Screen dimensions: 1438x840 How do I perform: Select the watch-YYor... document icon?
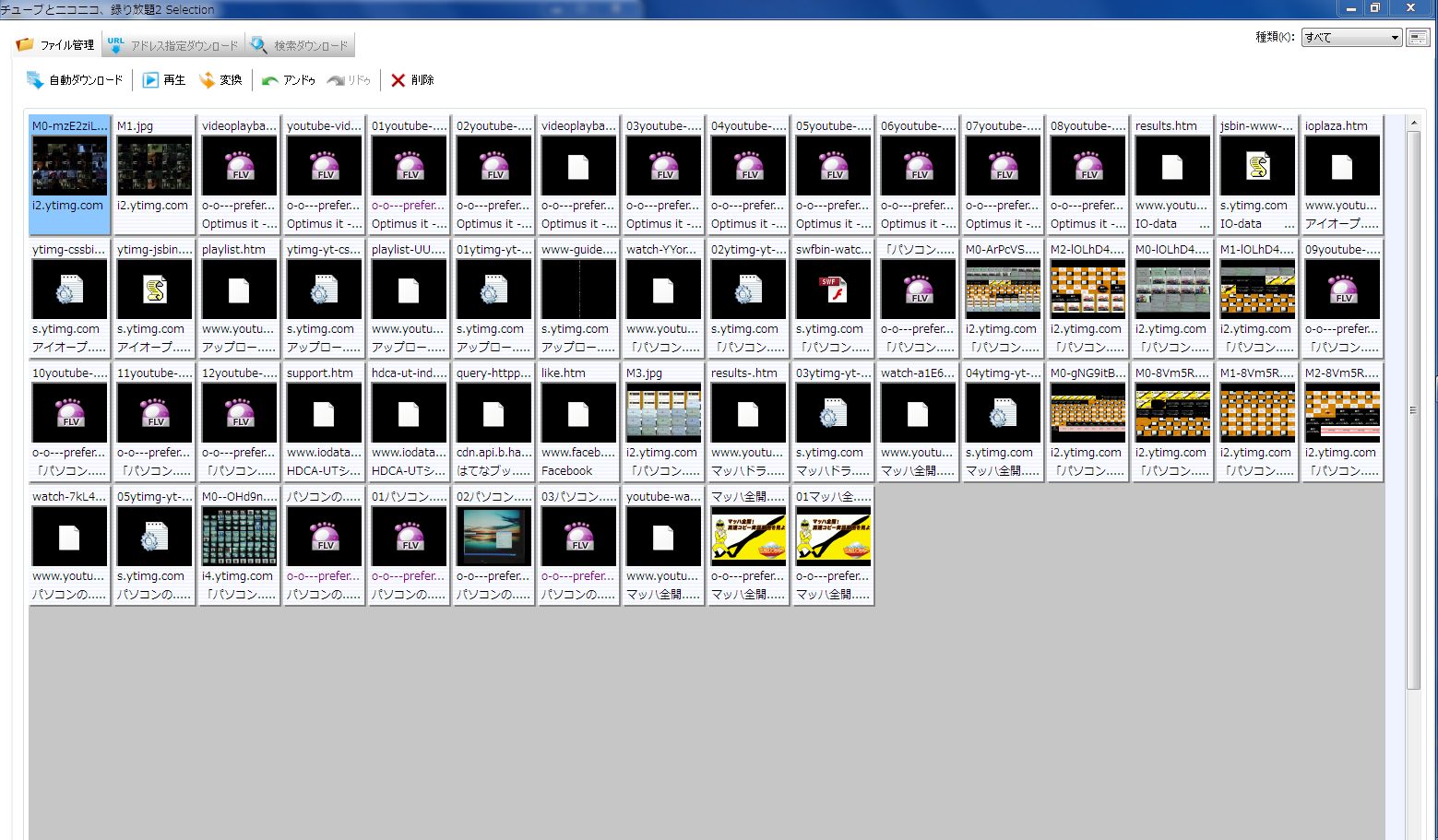pos(664,290)
